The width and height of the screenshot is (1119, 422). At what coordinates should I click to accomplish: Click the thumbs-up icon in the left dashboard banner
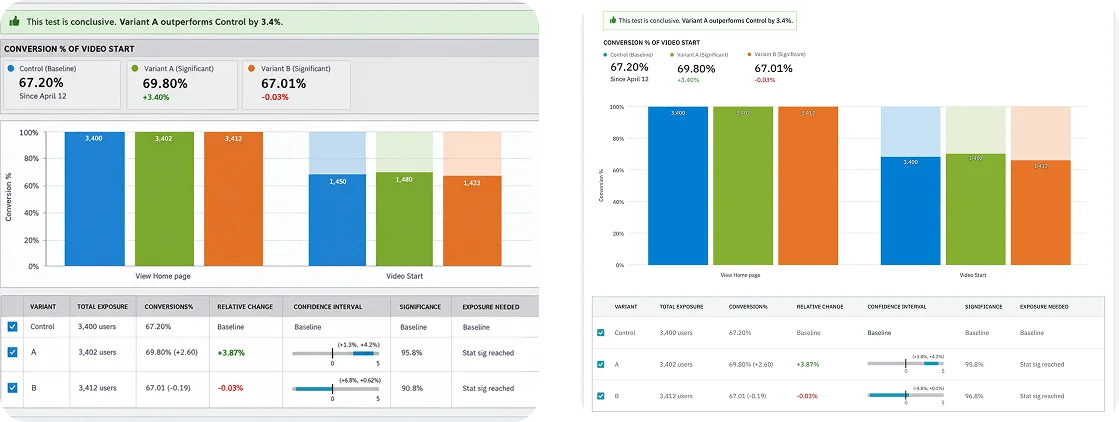(x=14, y=21)
